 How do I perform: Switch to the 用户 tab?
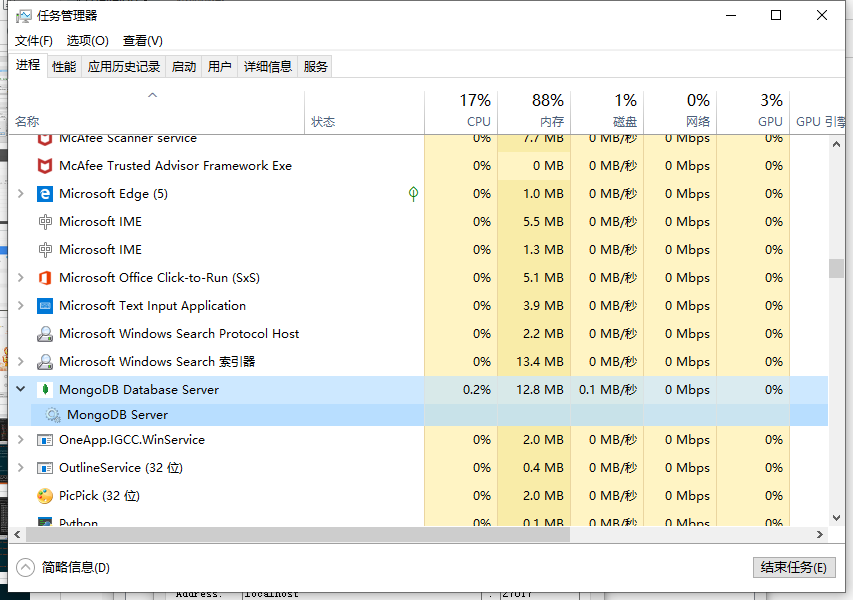pos(219,66)
